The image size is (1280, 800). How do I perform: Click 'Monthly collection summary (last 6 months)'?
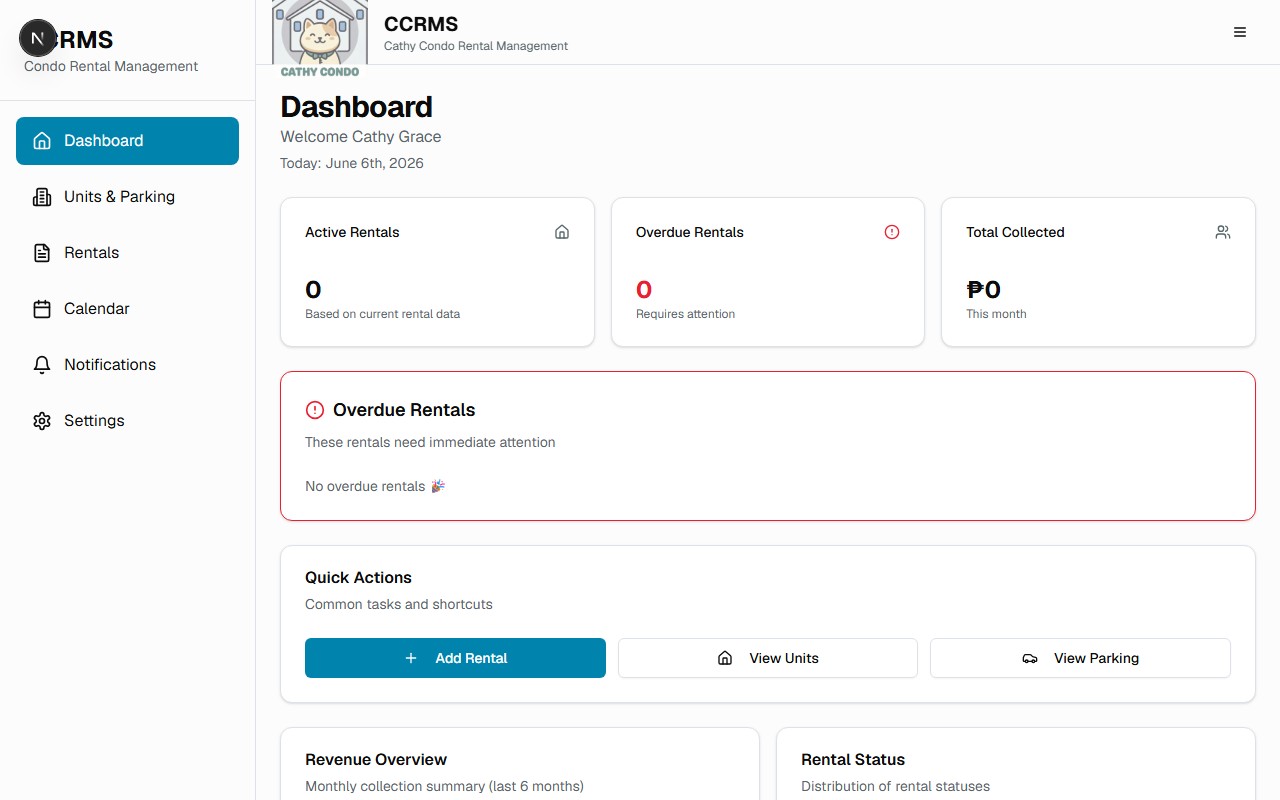pyautogui.click(x=444, y=786)
